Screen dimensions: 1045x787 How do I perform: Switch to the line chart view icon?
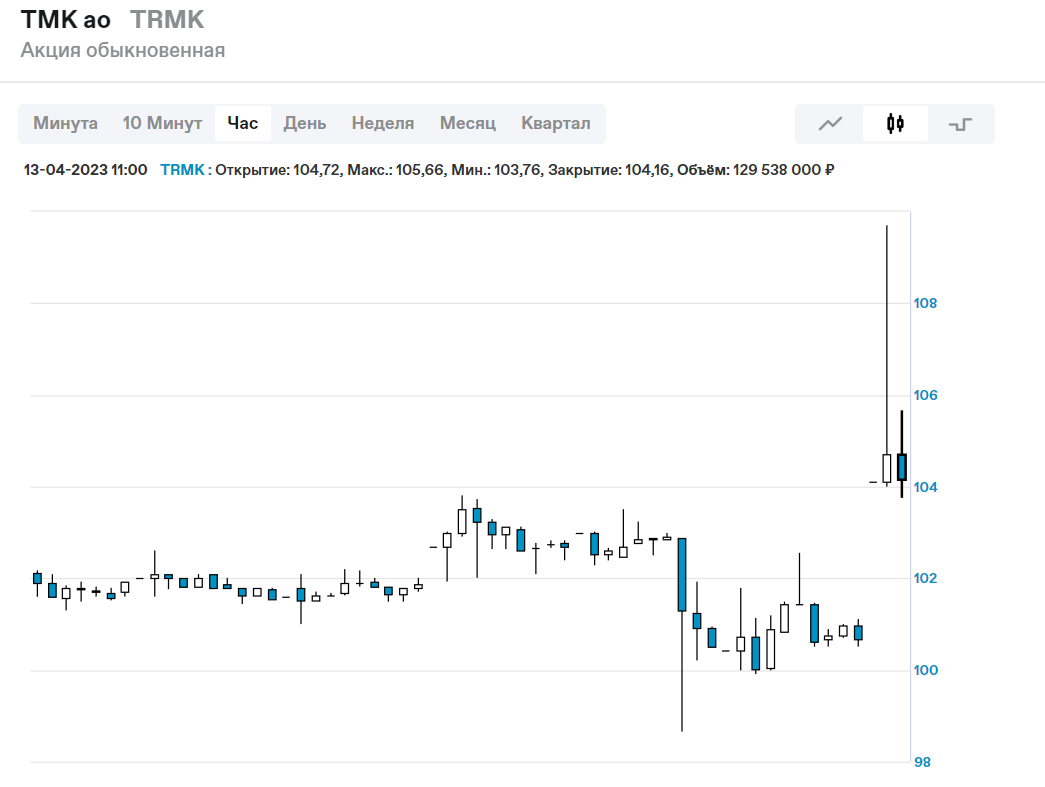(830, 124)
